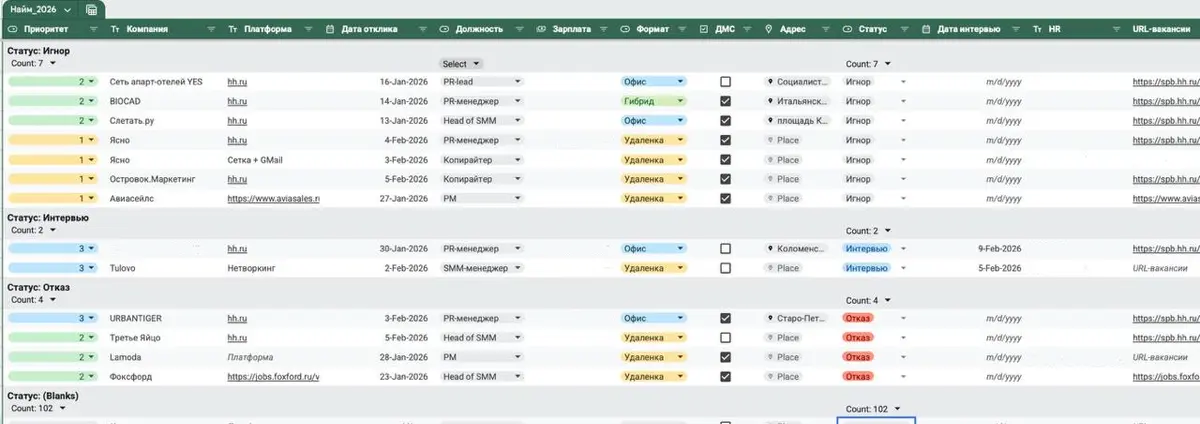Open jobs.foxford.ru platform link for Фоксфорд
The image size is (1200, 424).
[273, 377]
